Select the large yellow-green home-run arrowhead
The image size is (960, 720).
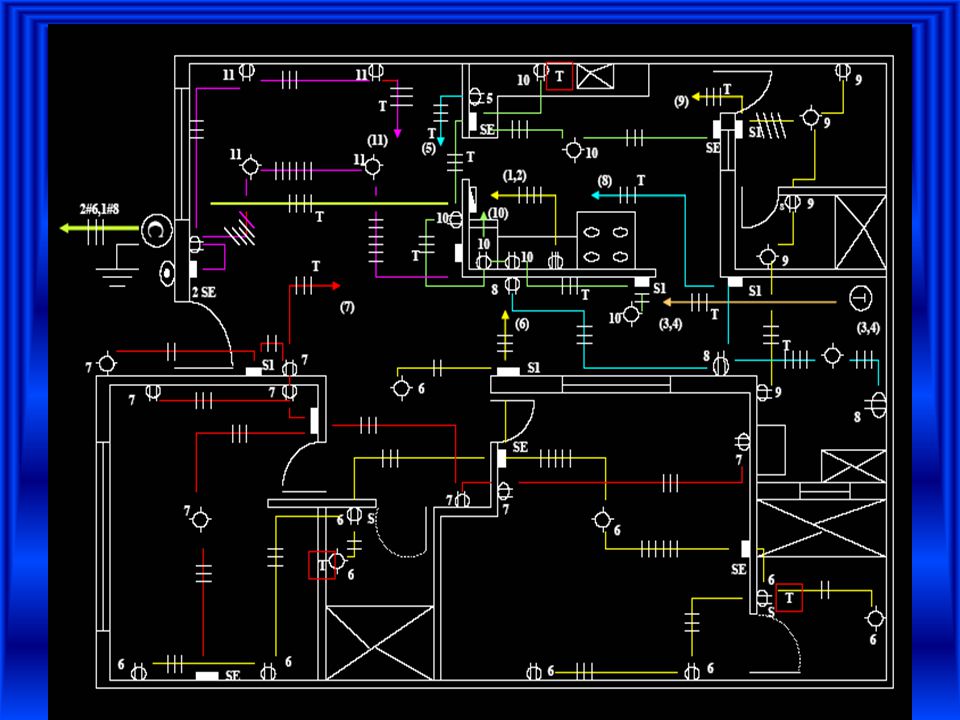[x=64, y=228]
